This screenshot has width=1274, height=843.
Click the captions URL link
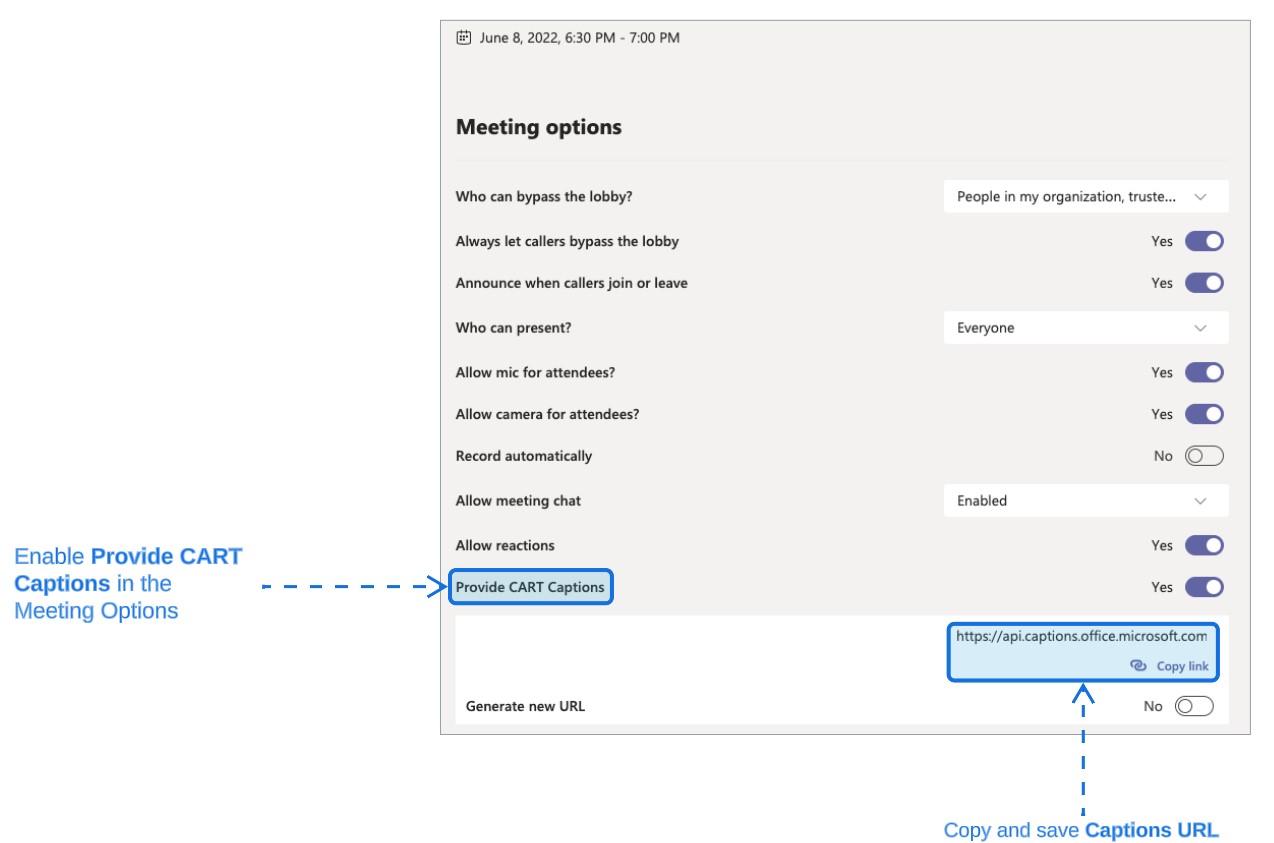point(1082,636)
